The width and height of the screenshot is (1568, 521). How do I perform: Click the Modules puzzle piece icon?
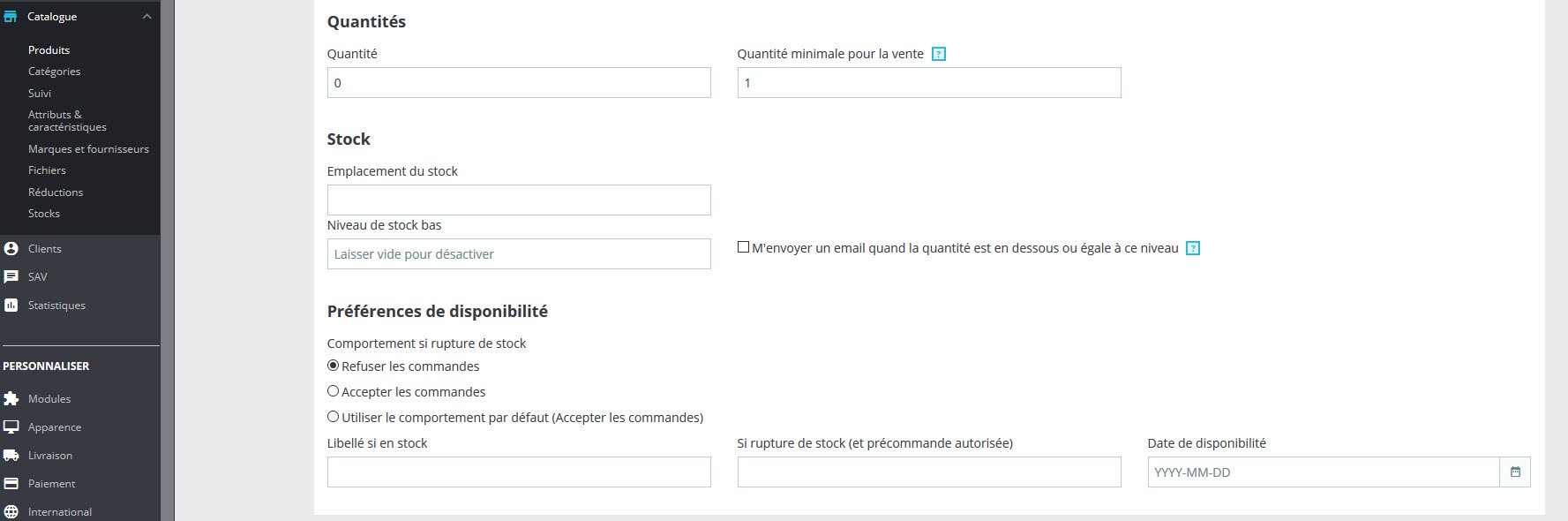[11, 399]
